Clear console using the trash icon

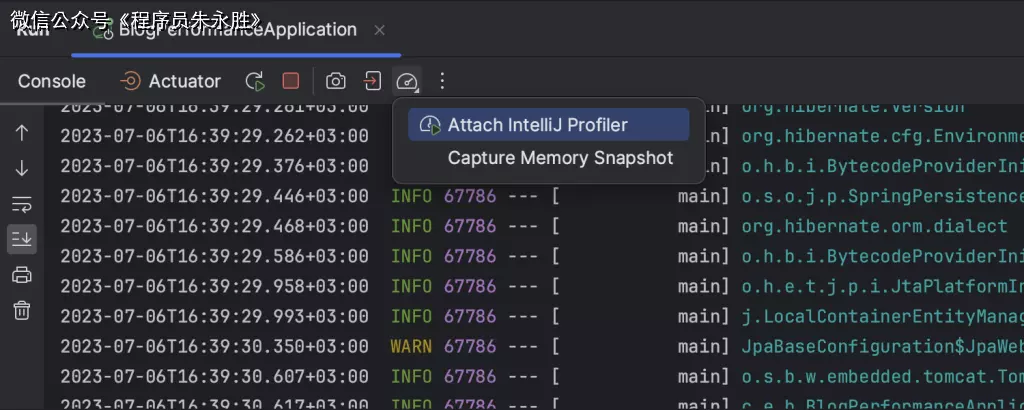22,310
